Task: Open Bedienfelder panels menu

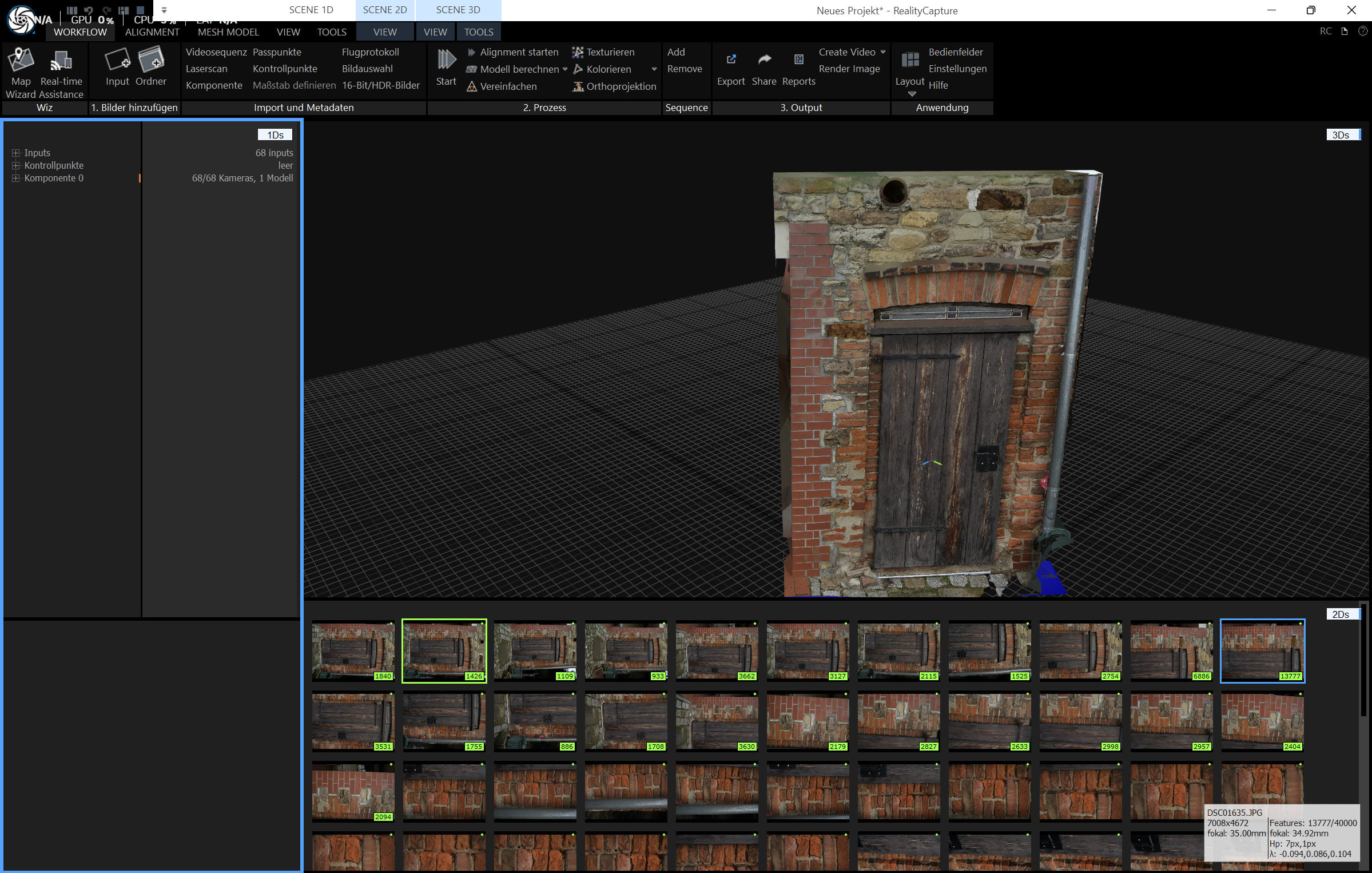Action: [x=956, y=52]
